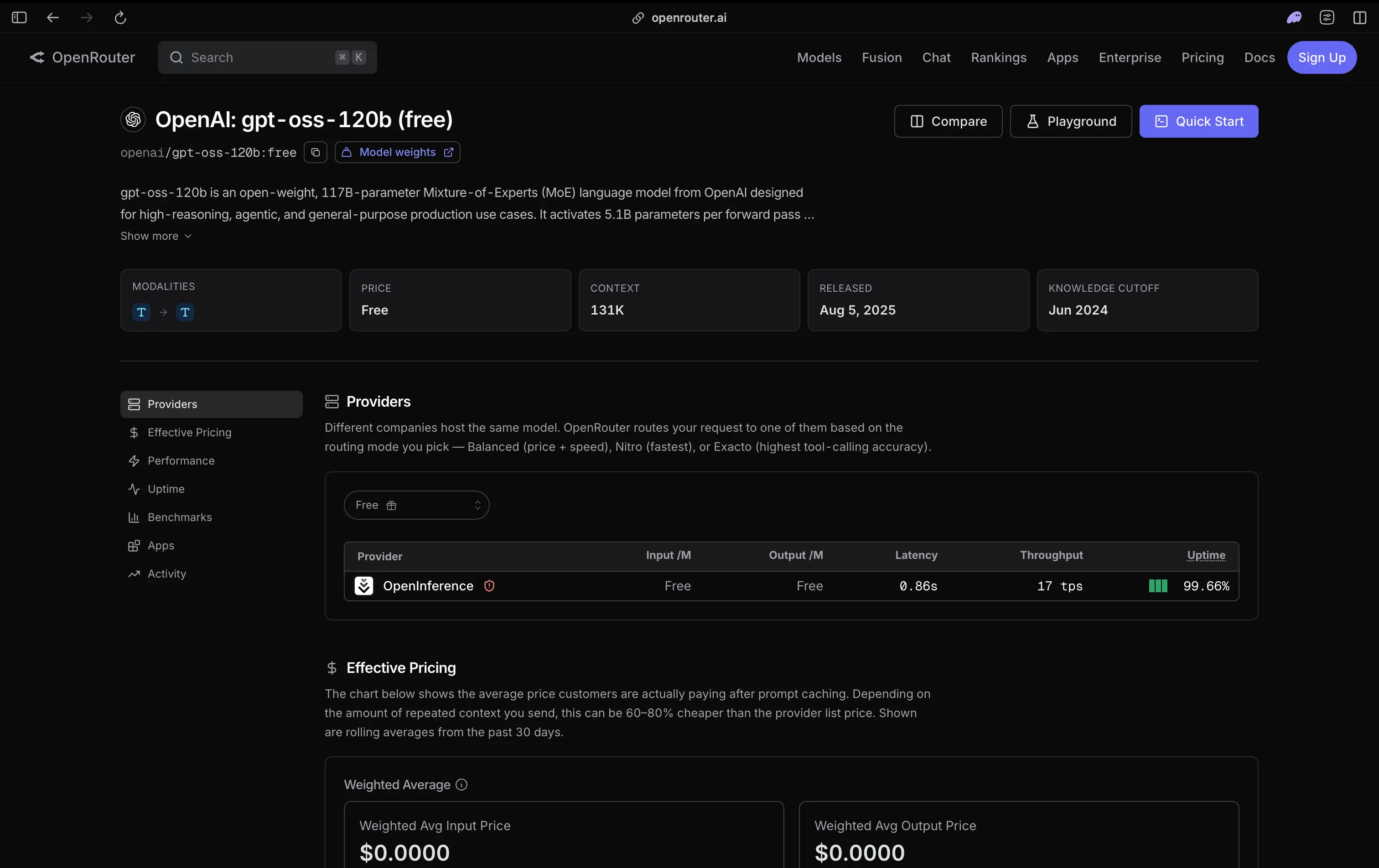Open the split view icon in browser toolbar
1379x868 pixels.
pyautogui.click(x=1360, y=18)
